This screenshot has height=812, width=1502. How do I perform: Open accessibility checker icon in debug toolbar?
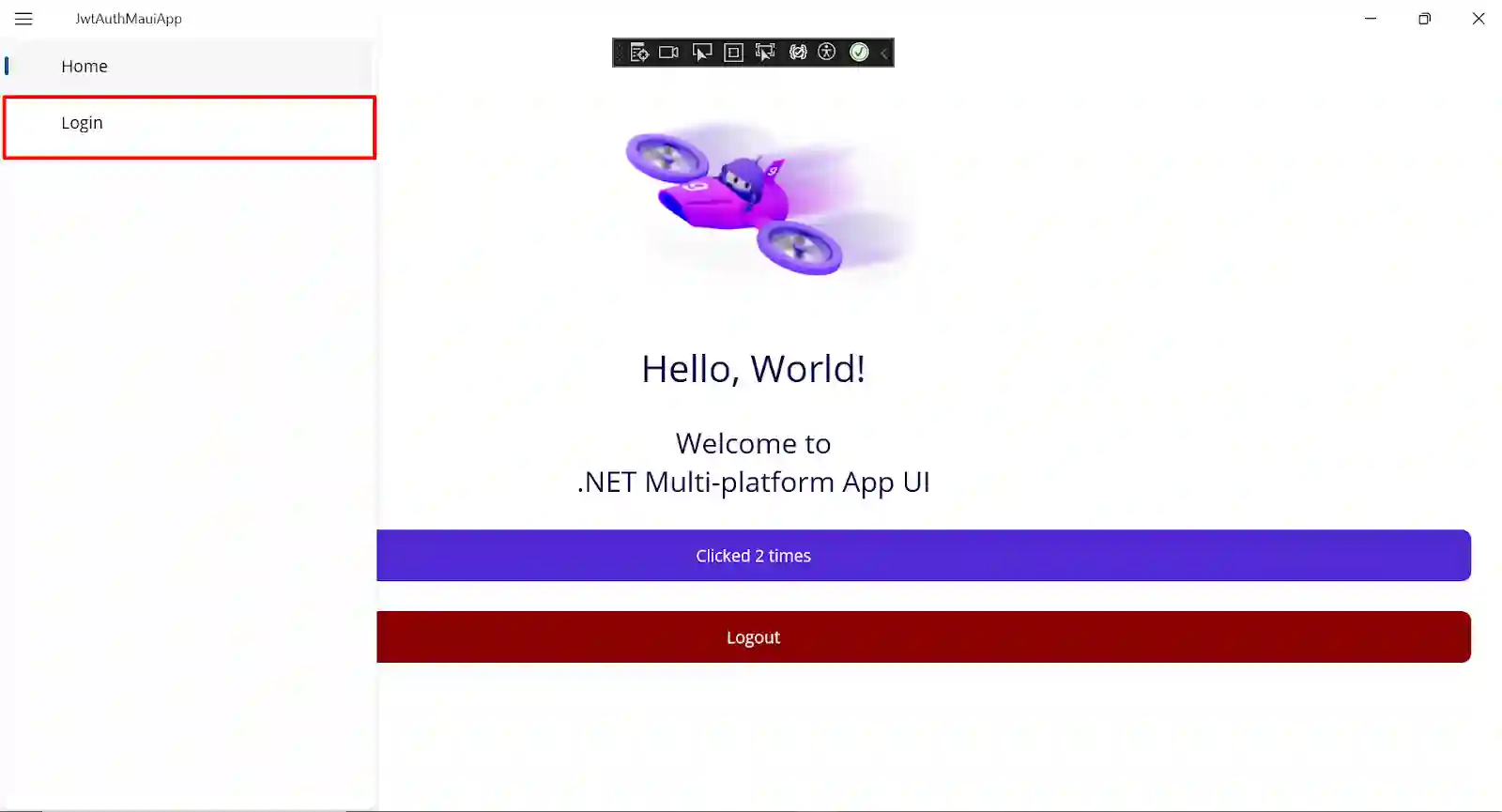(x=827, y=53)
